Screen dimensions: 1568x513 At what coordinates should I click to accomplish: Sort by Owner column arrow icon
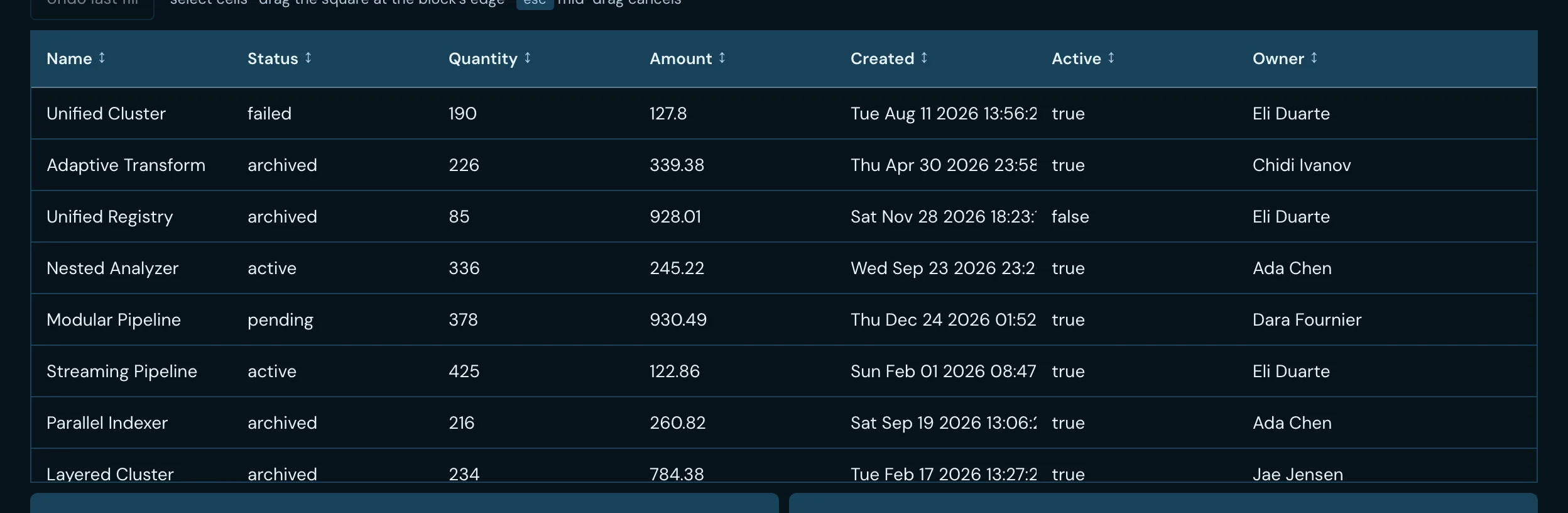1314,58
